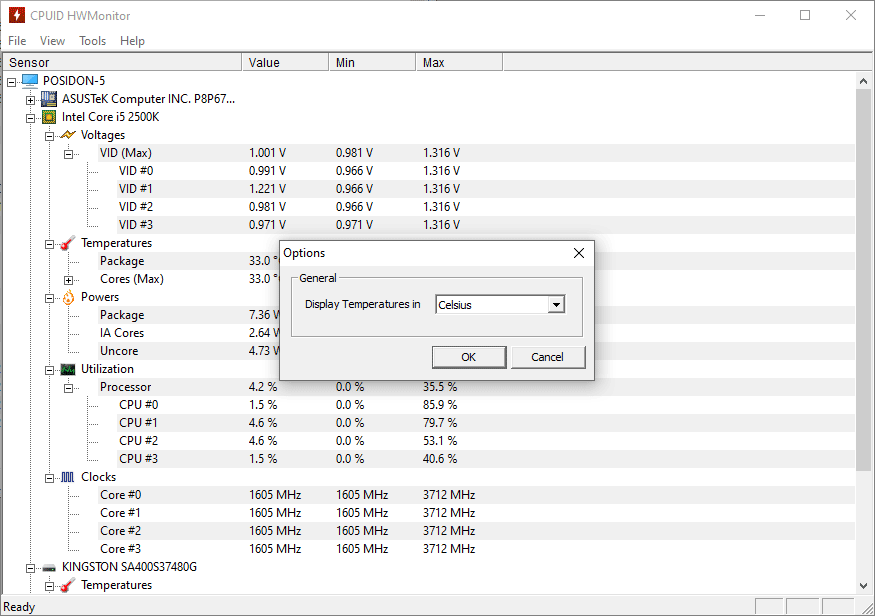Expand the Cores (Max) temperatures node
The height and width of the screenshot is (616, 875).
[68, 280]
